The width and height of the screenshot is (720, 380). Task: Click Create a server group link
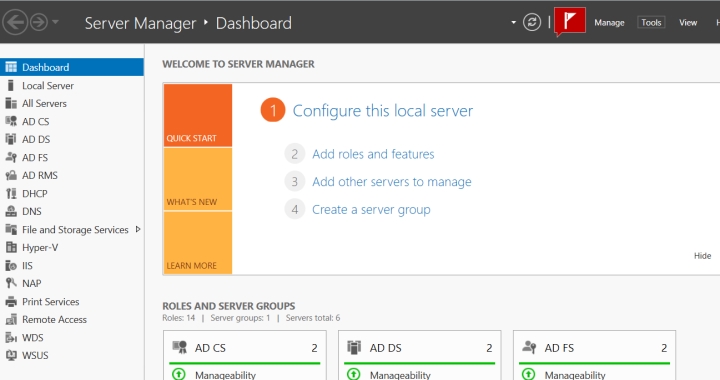point(371,210)
